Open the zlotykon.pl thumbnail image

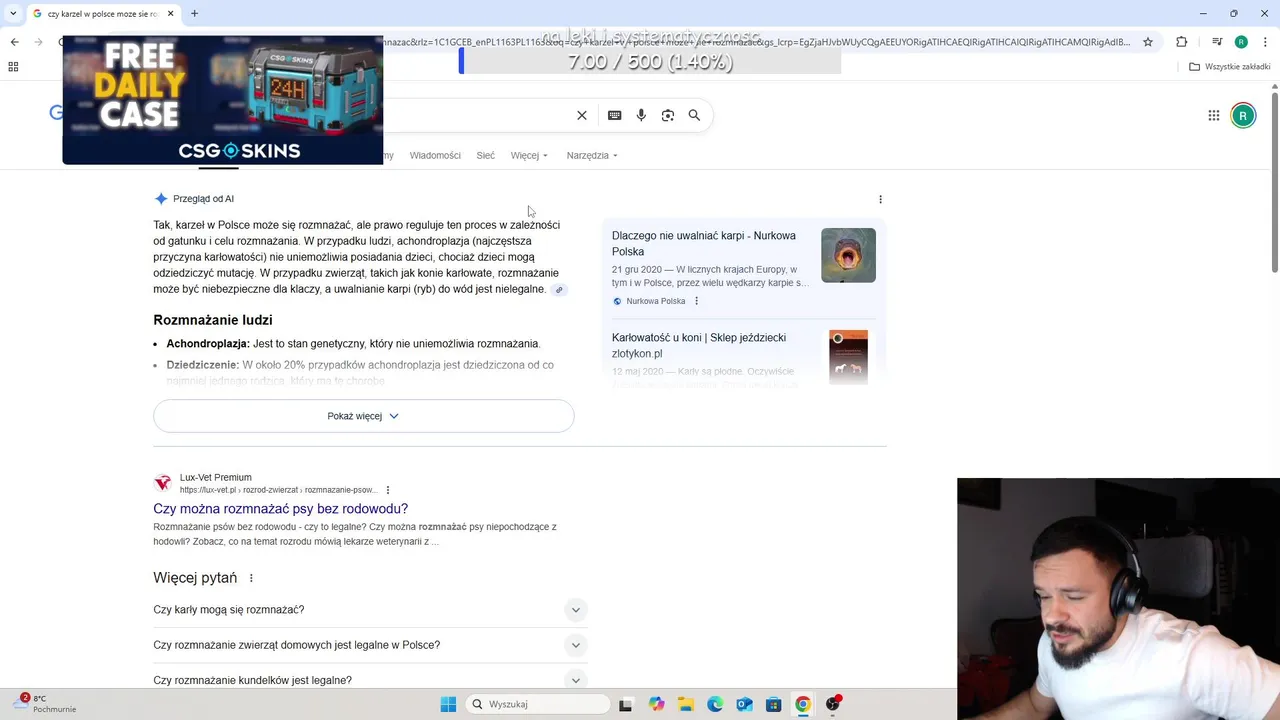coord(848,357)
